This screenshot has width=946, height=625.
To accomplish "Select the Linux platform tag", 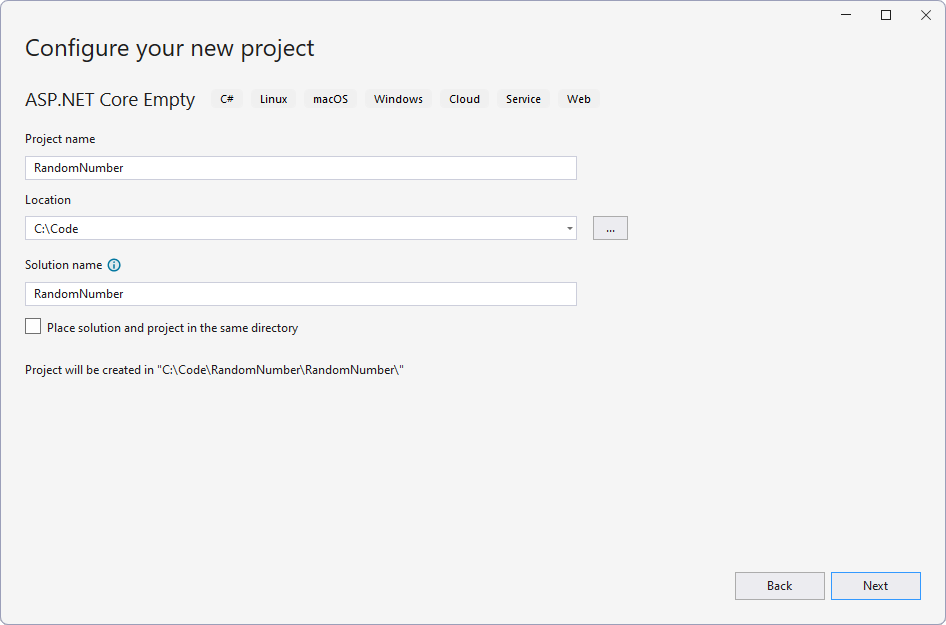I will (272, 98).
